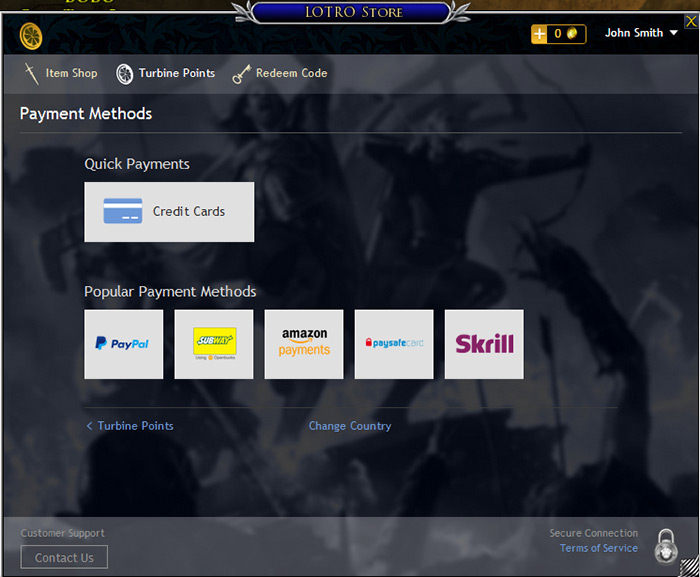Click the 0 points balance value

pos(558,34)
